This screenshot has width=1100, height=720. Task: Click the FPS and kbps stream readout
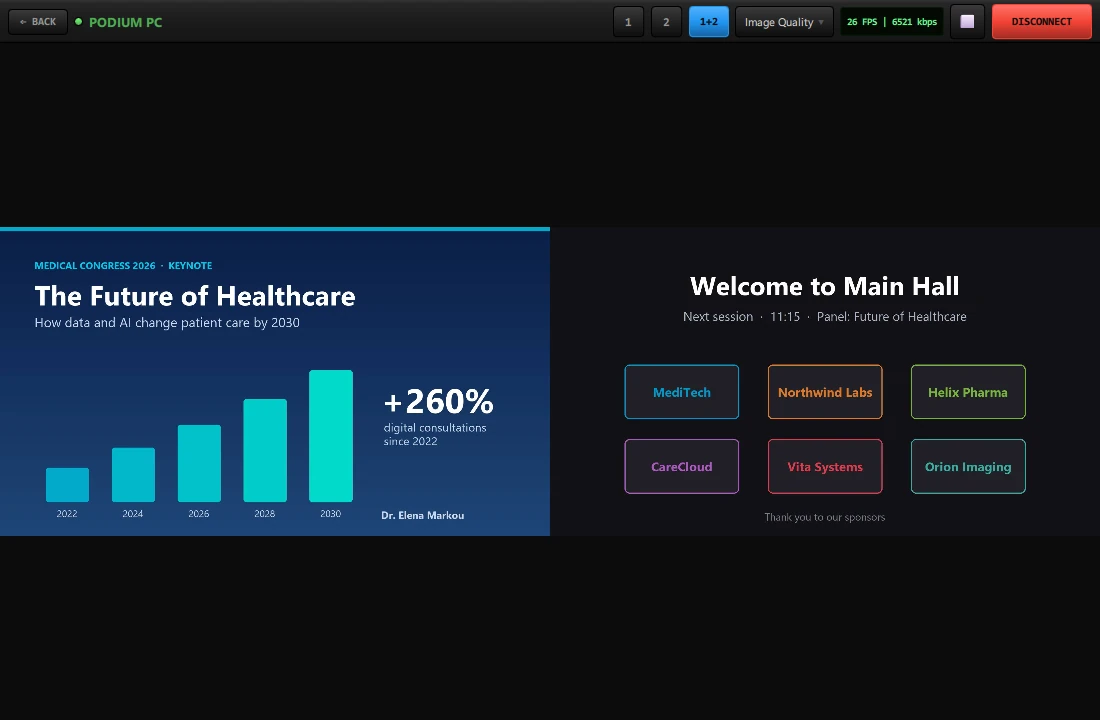tap(892, 22)
